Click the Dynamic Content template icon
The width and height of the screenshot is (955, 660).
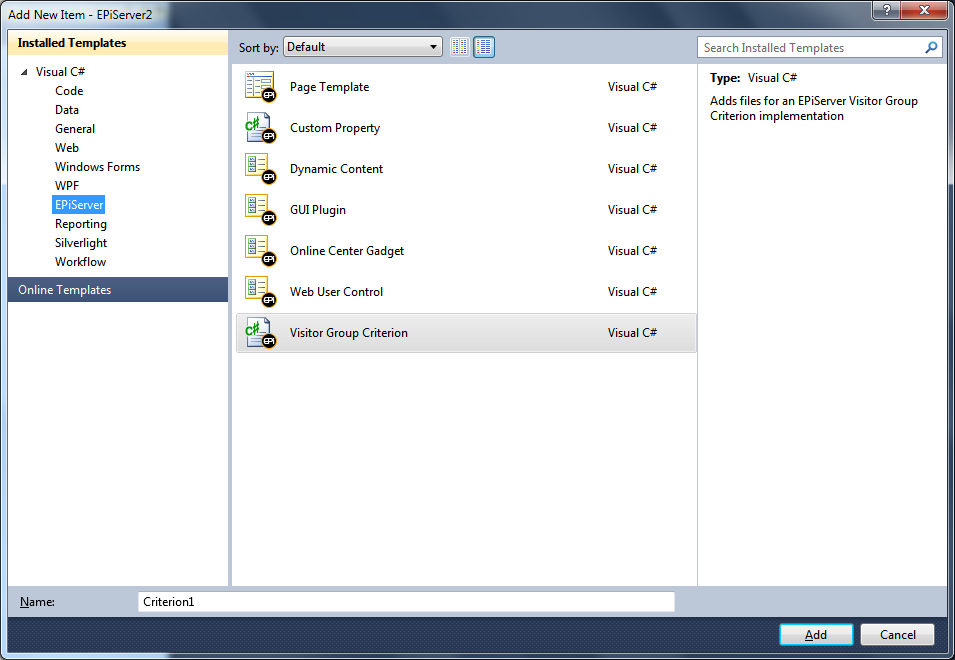click(x=260, y=169)
